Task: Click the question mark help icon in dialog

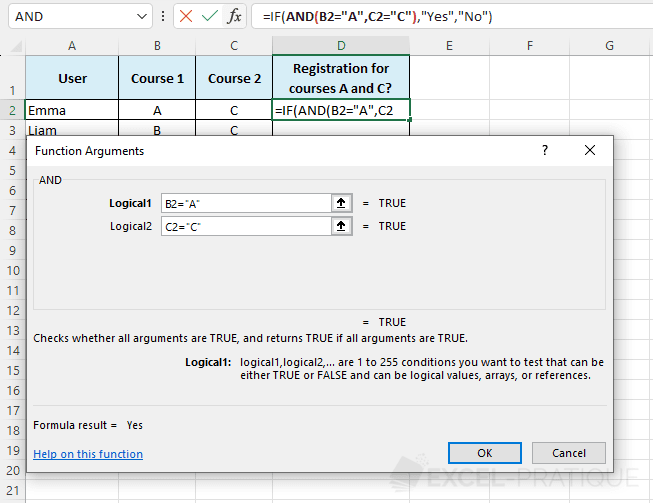Action: [x=545, y=150]
